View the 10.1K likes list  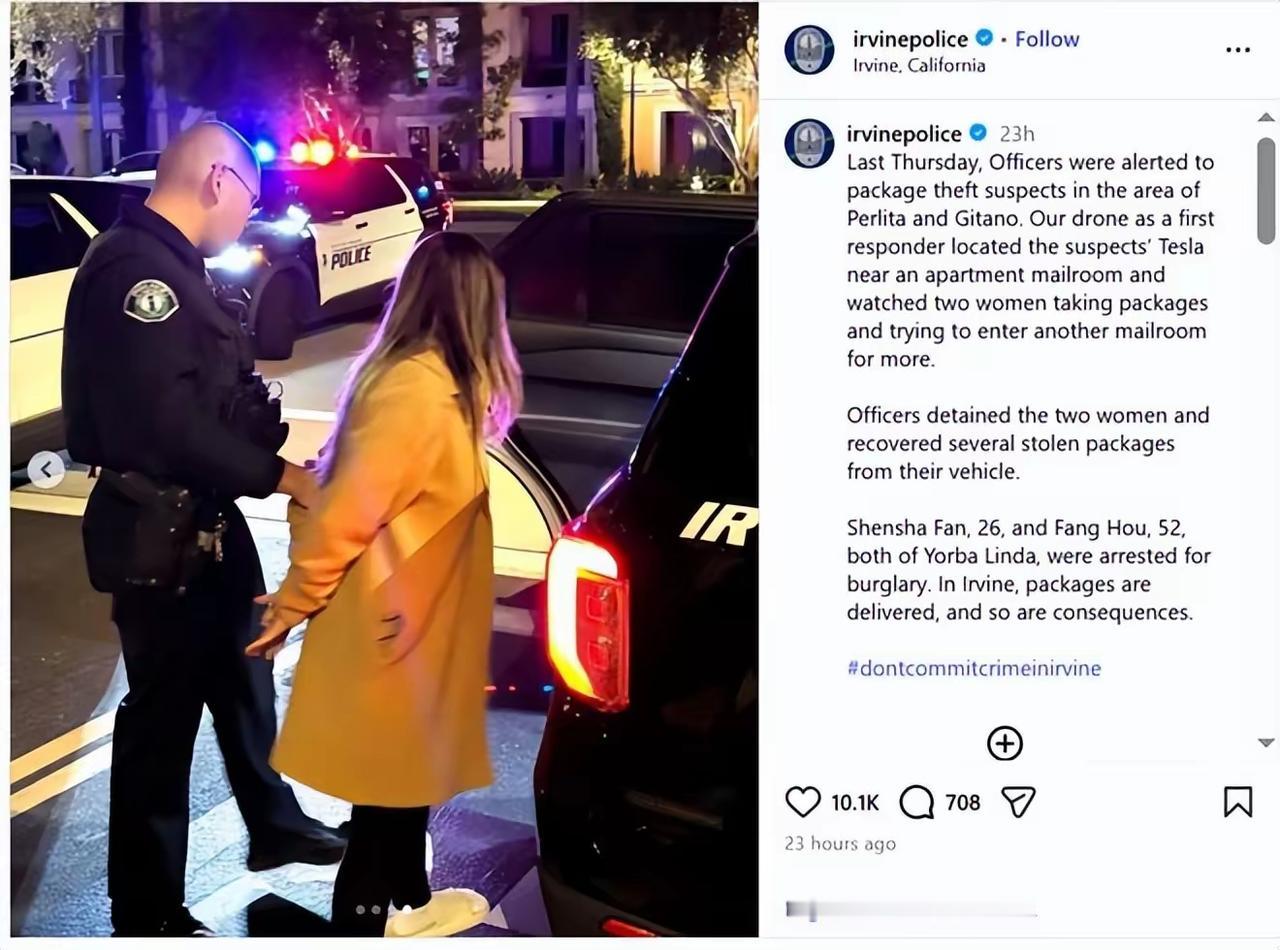click(x=855, y=802)
